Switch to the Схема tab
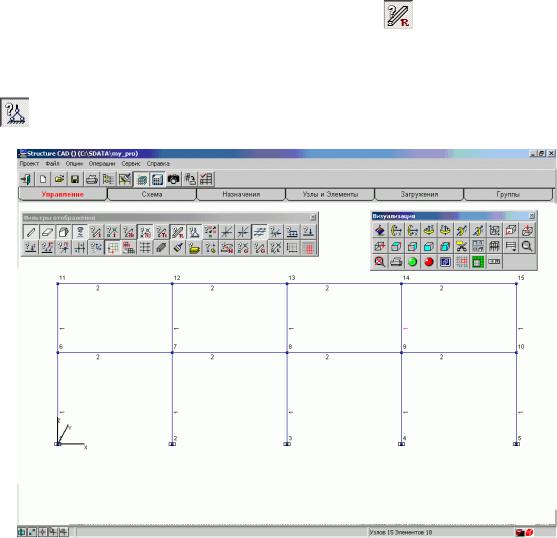Viewport: 557px width, 538px height. tap(152, 194)
